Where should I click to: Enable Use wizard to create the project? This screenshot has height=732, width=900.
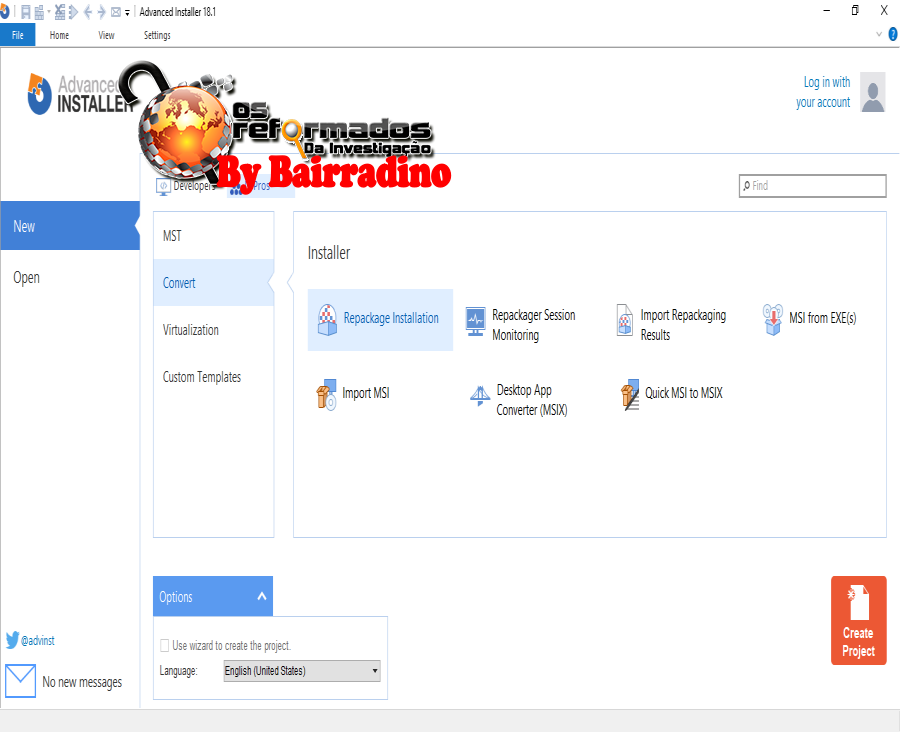[165, 645]
